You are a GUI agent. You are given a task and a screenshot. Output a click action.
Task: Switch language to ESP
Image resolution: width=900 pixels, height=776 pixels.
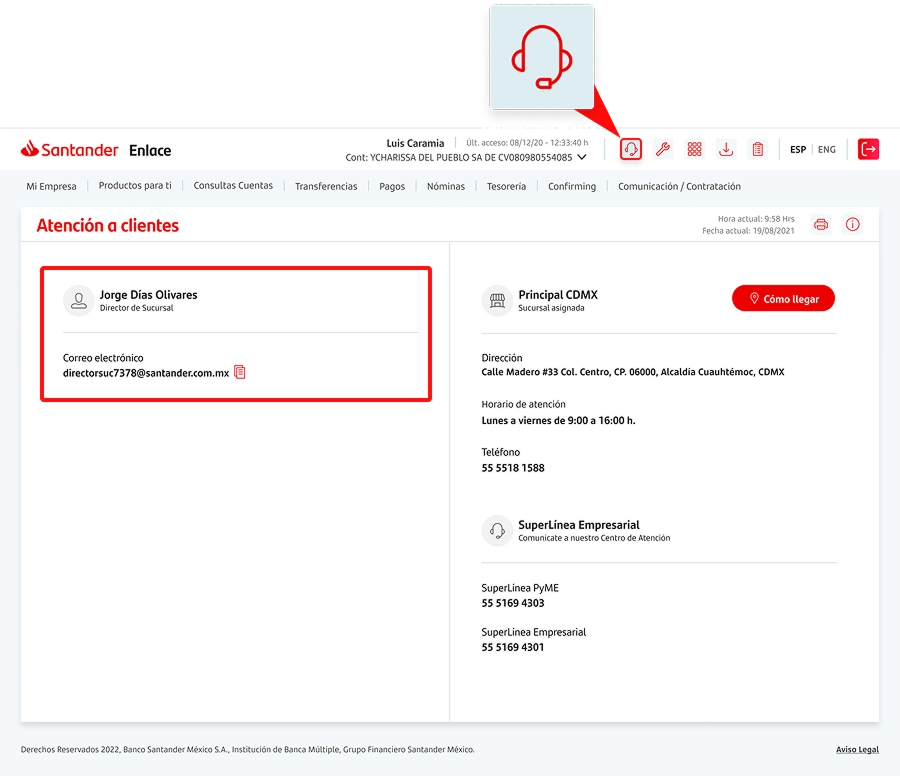coord(798,150)
